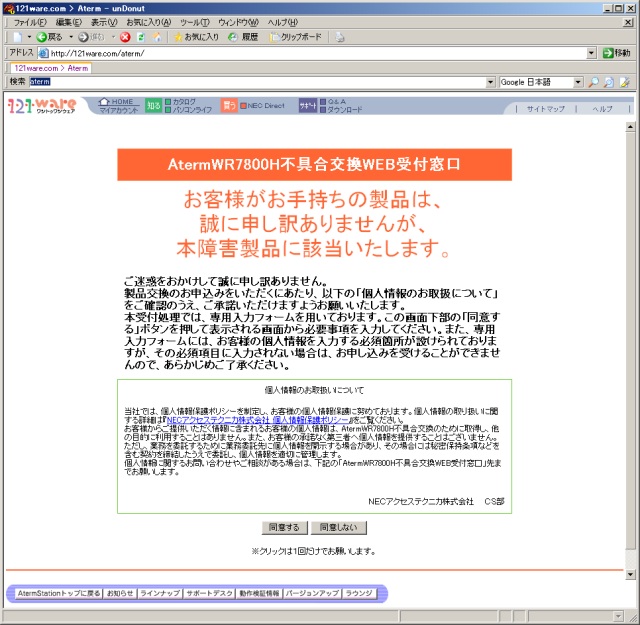Open the NEC Direct header link
This screenshot has width=640, height=625.
click(x=262, y=106)
